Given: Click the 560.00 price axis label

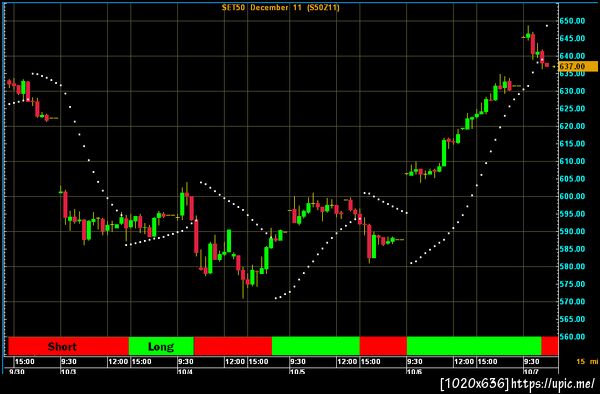Looking at the screenshot, I should [572, 337].
